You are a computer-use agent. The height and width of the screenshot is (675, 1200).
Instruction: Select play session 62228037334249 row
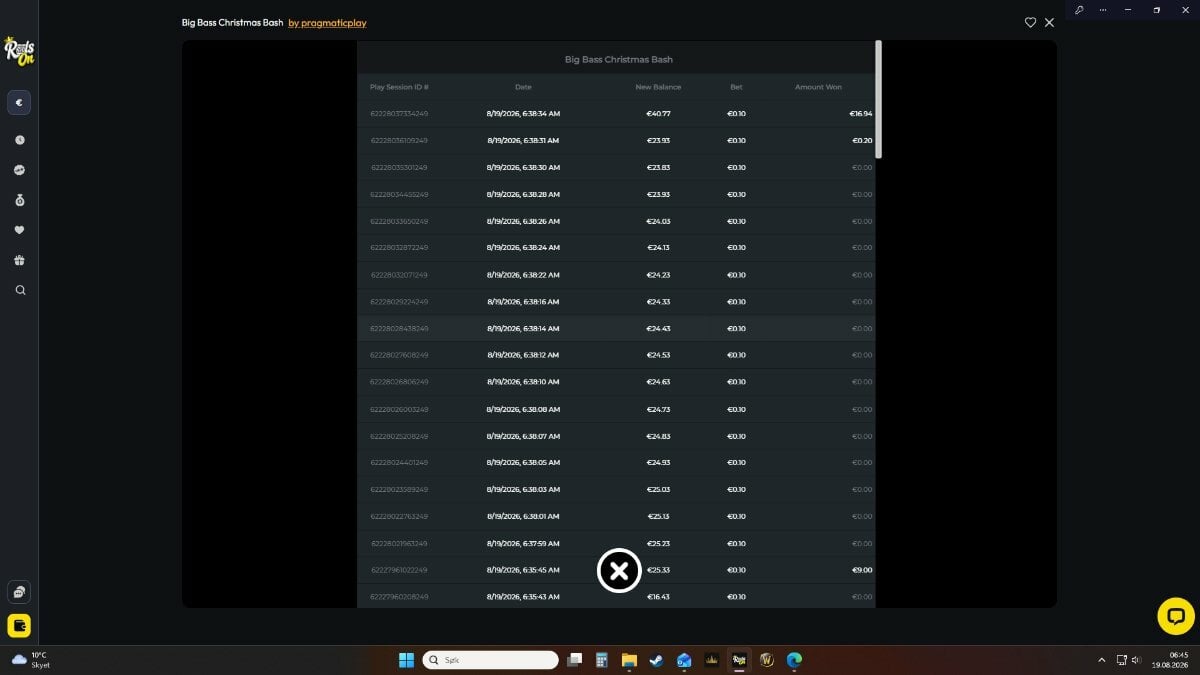pos(616,114)
